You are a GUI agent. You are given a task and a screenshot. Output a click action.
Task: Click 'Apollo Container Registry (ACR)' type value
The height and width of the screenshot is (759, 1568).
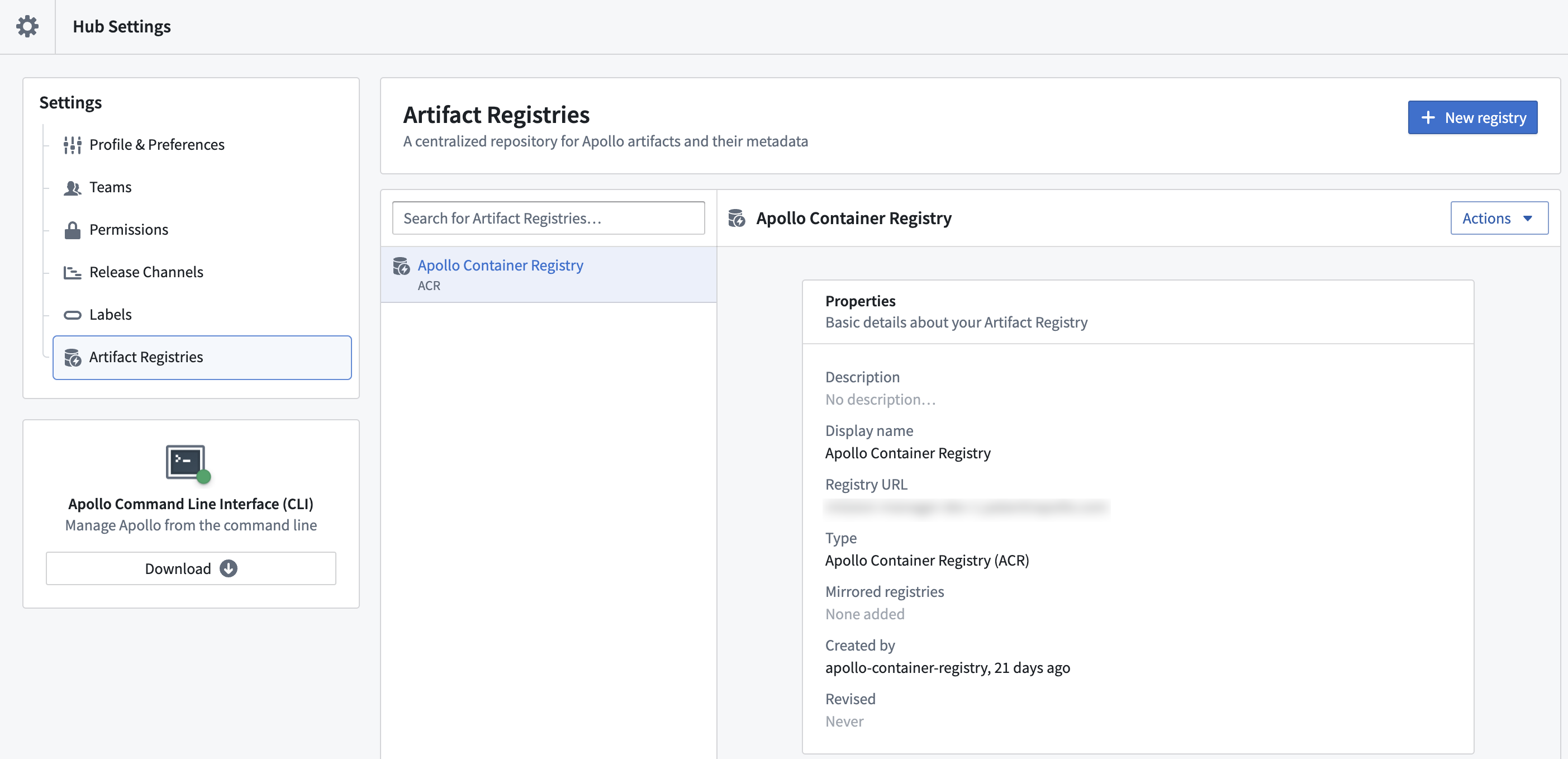pyautogui.click(x=927, y=560)
